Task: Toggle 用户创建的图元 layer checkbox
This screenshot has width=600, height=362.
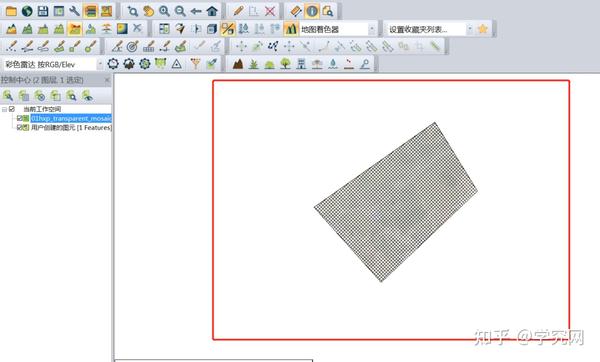Action: [19, 127]
